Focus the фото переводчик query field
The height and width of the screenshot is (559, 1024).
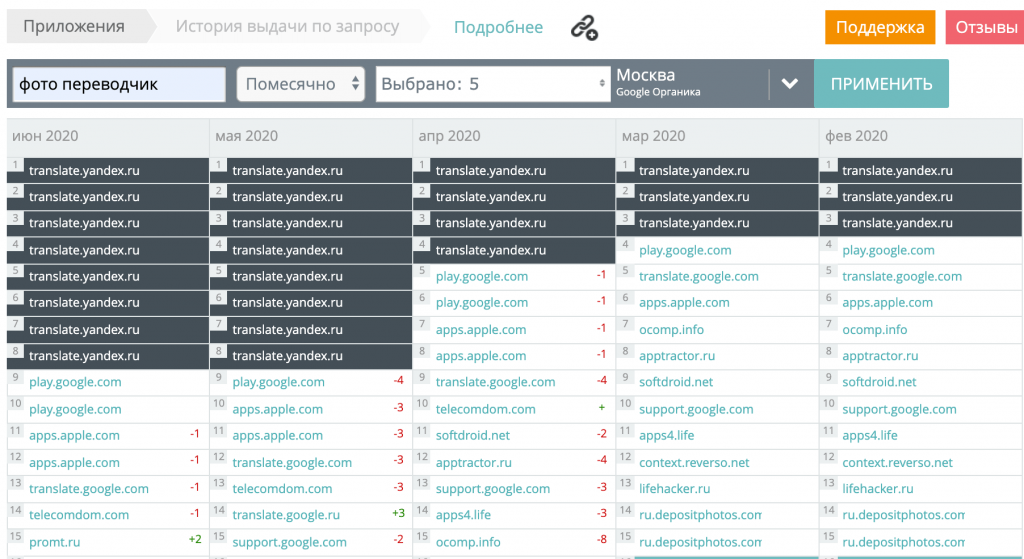(x=119, y=84)
